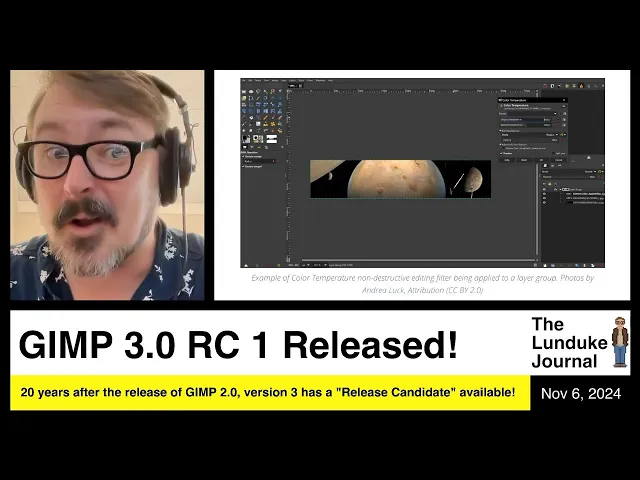This screenshot has height=480, width=640.
Task: Open the active brush thumbnail in toolbox
Action: click(x=256, y=138)
